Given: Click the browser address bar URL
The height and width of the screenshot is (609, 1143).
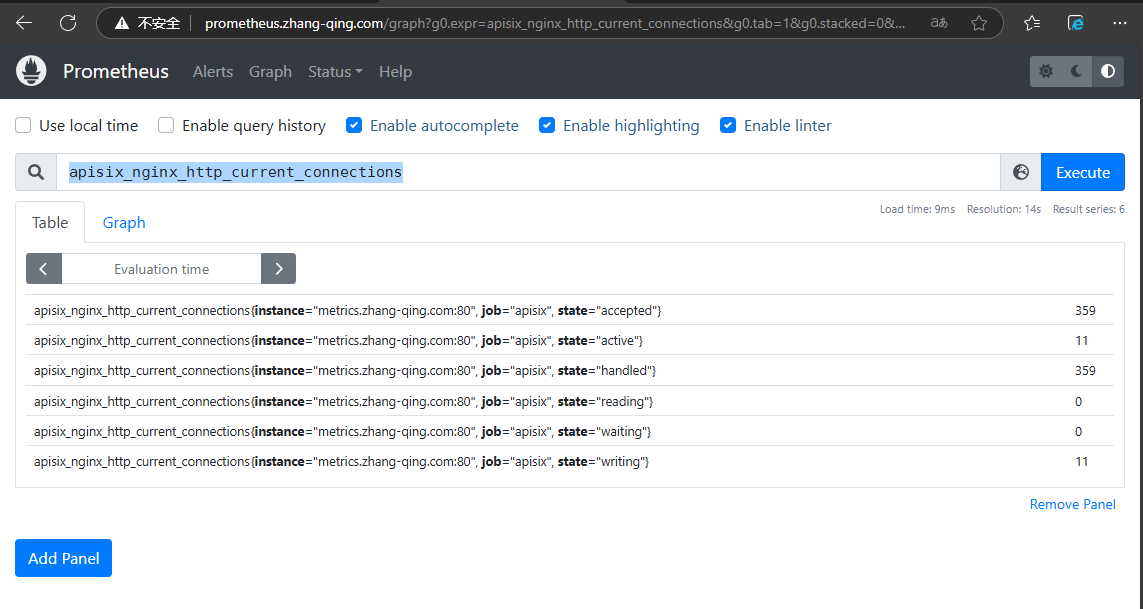Looking at the screenshot, I should coord(555,23).
